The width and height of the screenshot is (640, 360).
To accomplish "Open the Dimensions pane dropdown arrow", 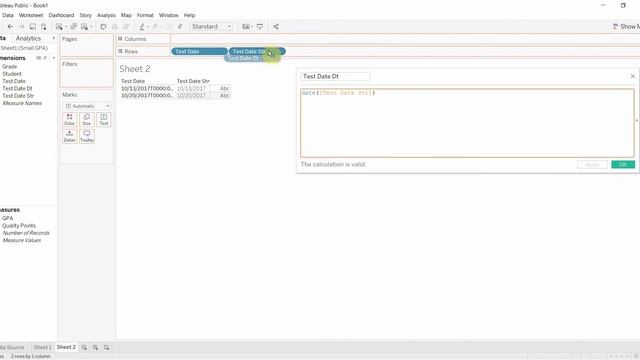I will 53,58.
